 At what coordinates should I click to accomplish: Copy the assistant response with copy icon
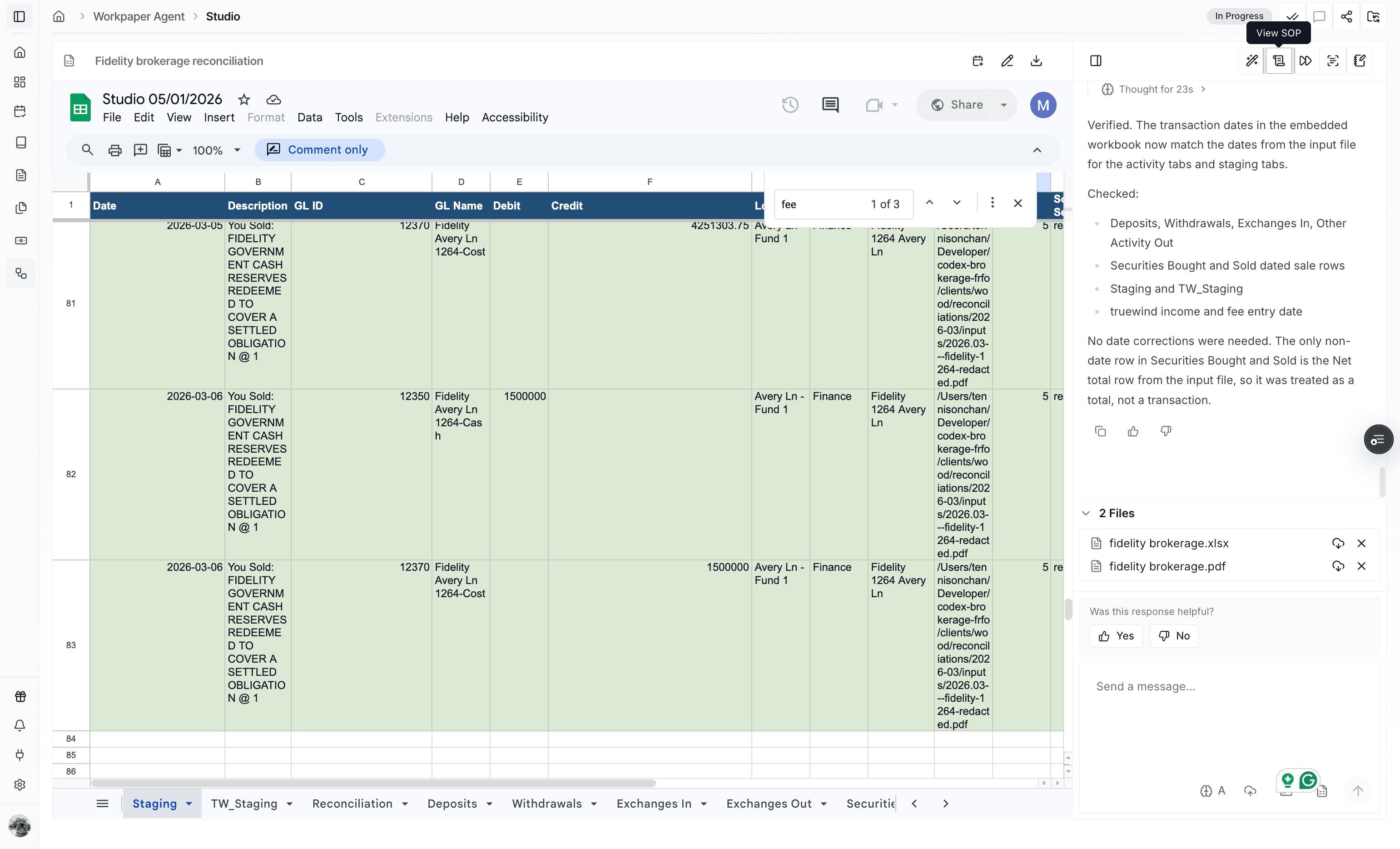click(x=1100, y=432)
